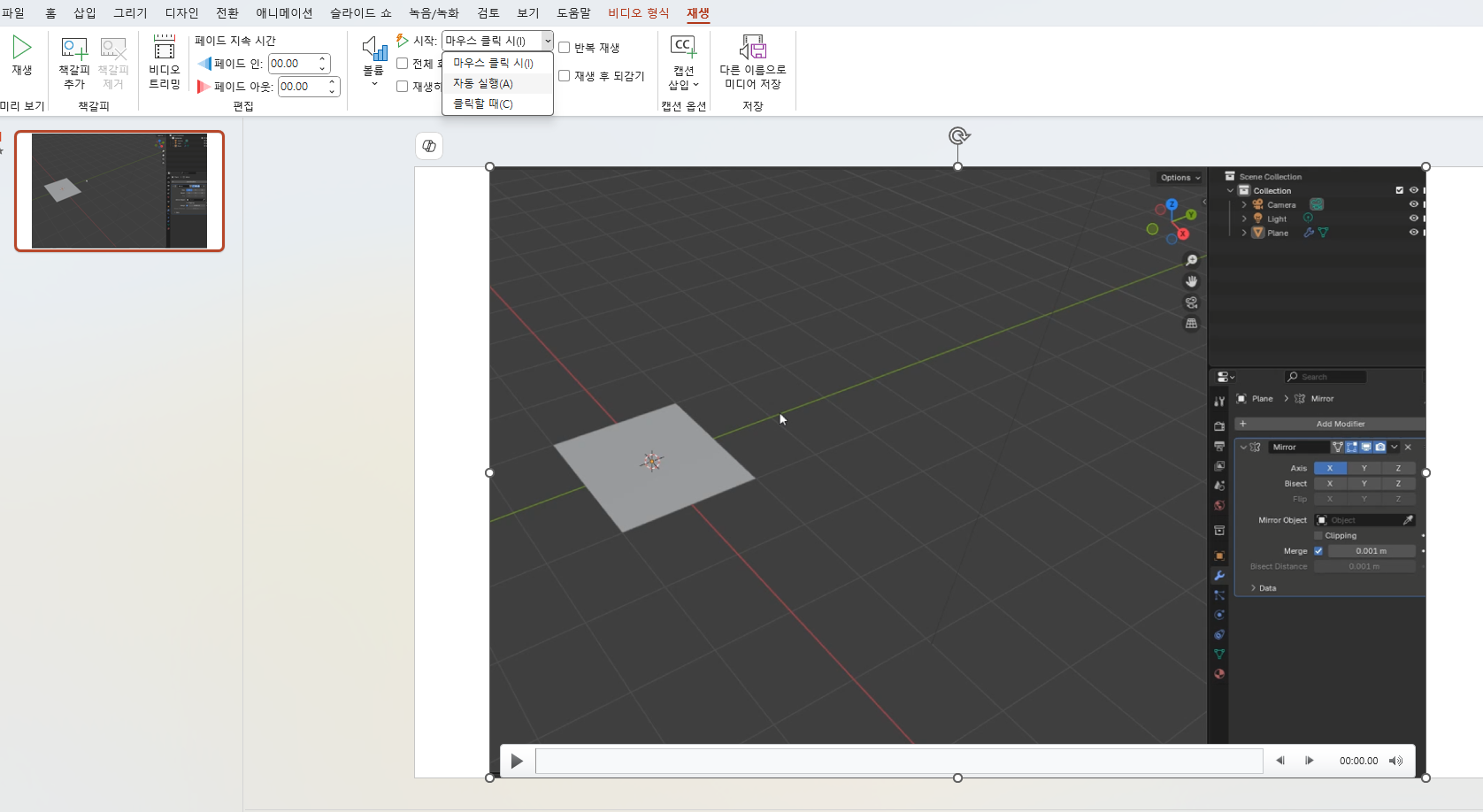Open the 캡션 삽입 caption menu
The image size is (1483, 812).
click(x=683, y=62)
